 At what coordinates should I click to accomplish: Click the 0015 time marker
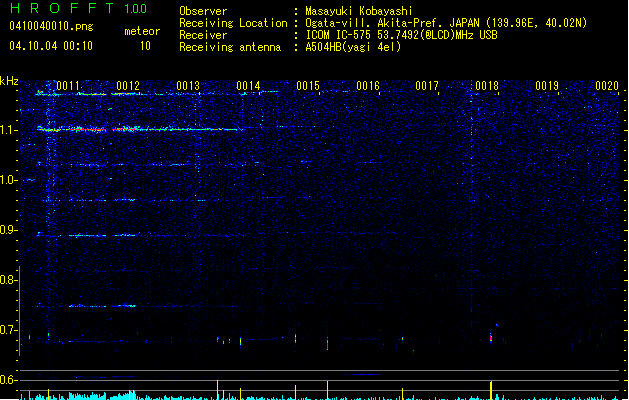pos(308,86)
